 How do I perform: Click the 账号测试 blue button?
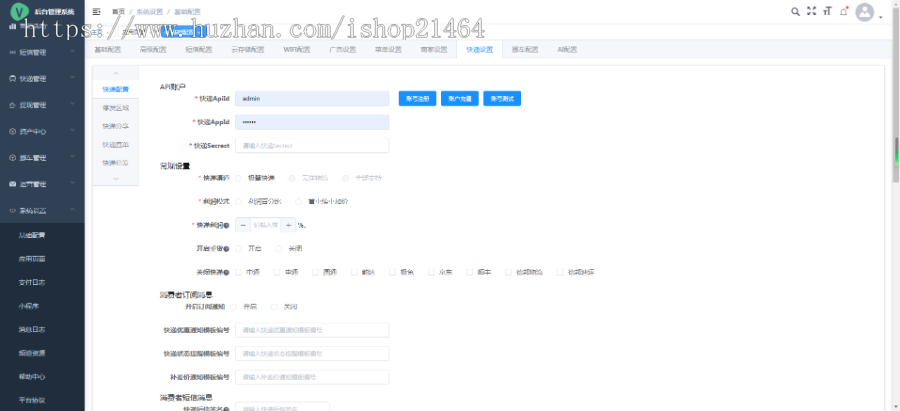502,99
